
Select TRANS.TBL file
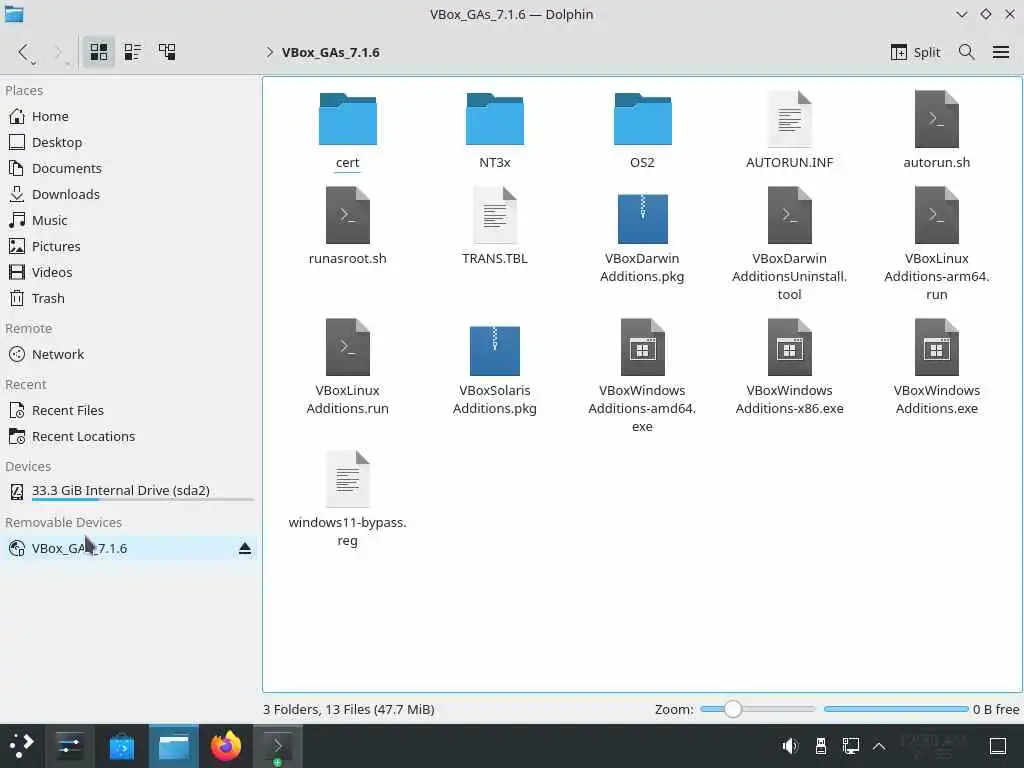click(x=494, y=227)
